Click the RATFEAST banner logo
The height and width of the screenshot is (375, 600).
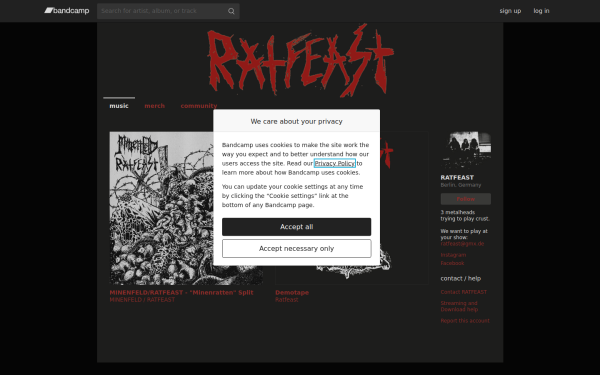click(300, 60)
